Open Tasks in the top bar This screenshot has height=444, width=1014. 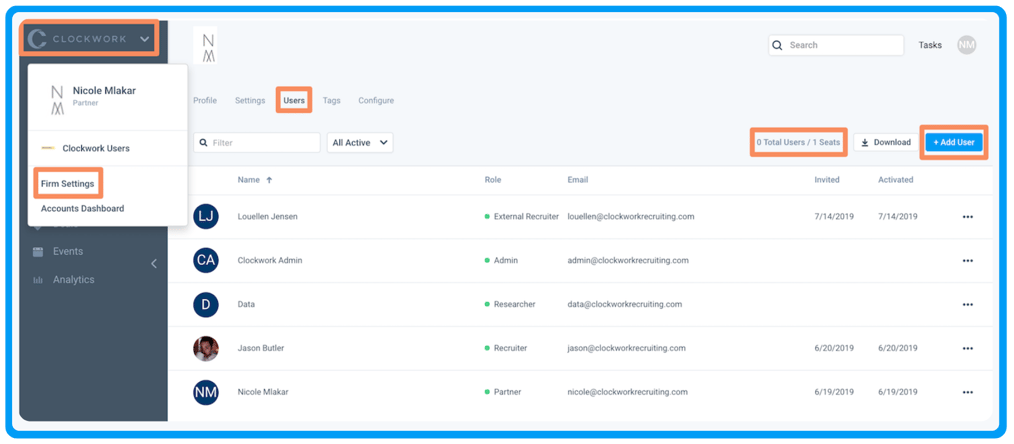pyautogui.click(x=930, y=45)
